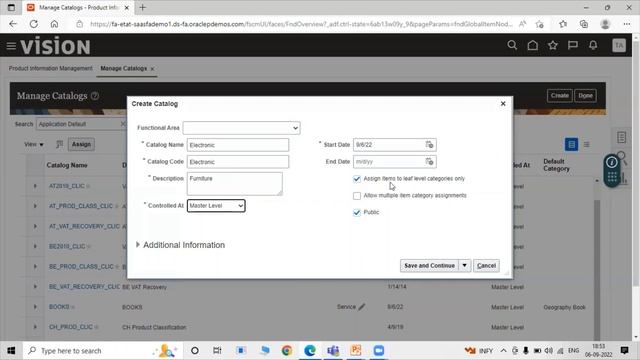Click the browser address bar URL
640x360 pixels.
pyautogui.click(x=301, y=24)
